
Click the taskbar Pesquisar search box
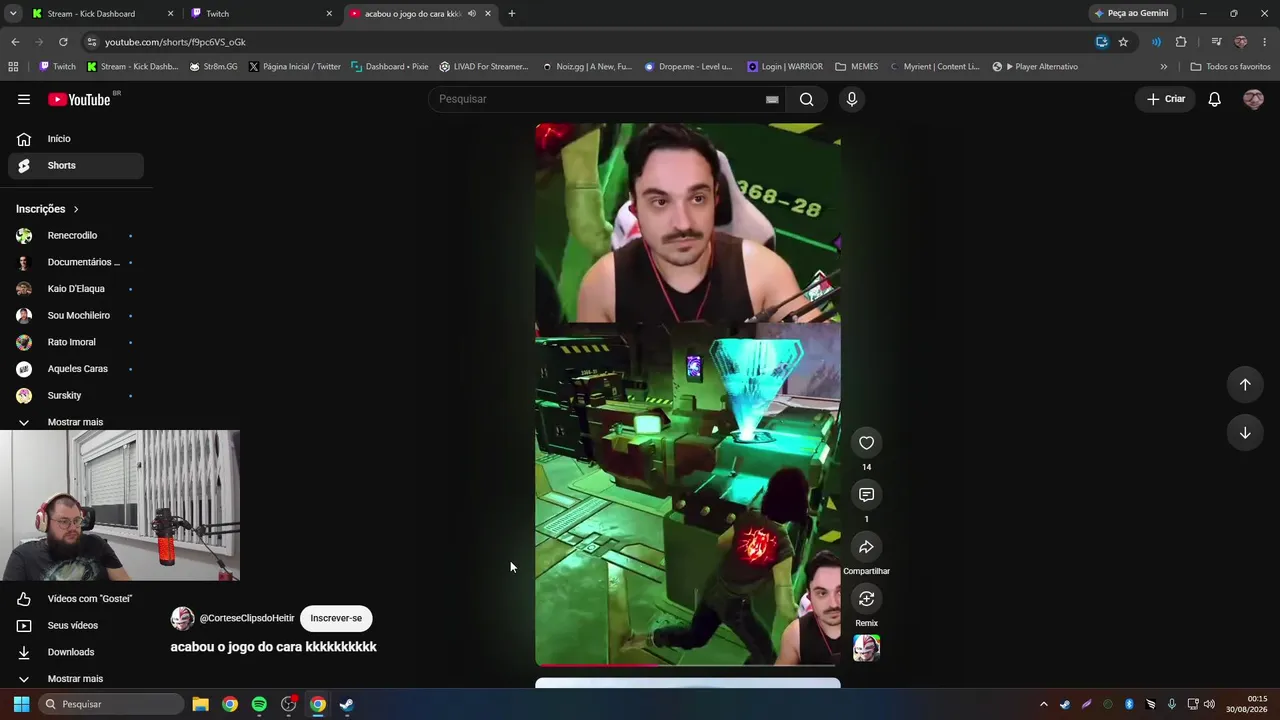[112, 704]
